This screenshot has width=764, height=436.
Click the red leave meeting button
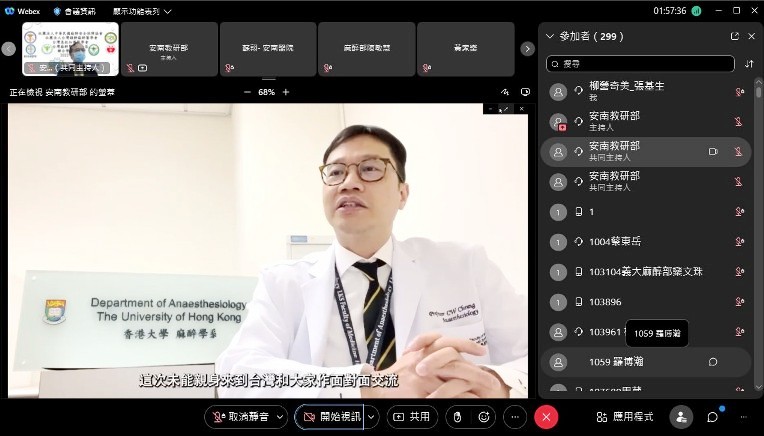[x=546, y=417]
